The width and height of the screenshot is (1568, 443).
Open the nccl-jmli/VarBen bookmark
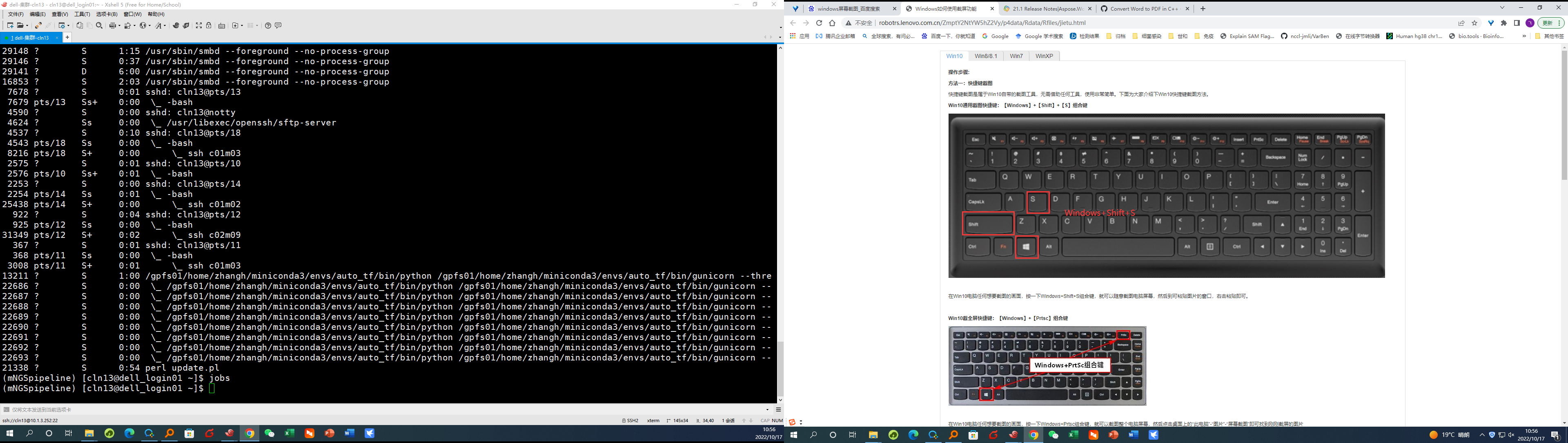pyautogui.click(x=1305, y=36)
